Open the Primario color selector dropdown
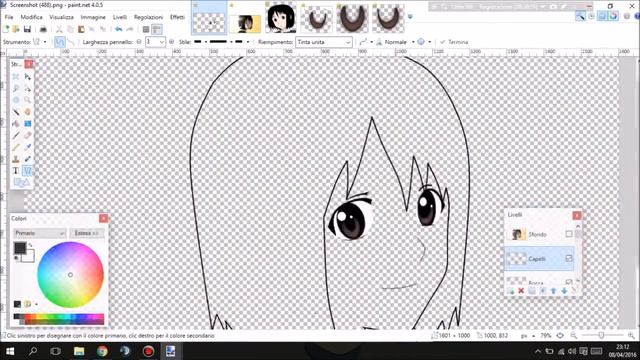This screenshot has height=360, width=640. pyautogui.click(x=40, y=233)
